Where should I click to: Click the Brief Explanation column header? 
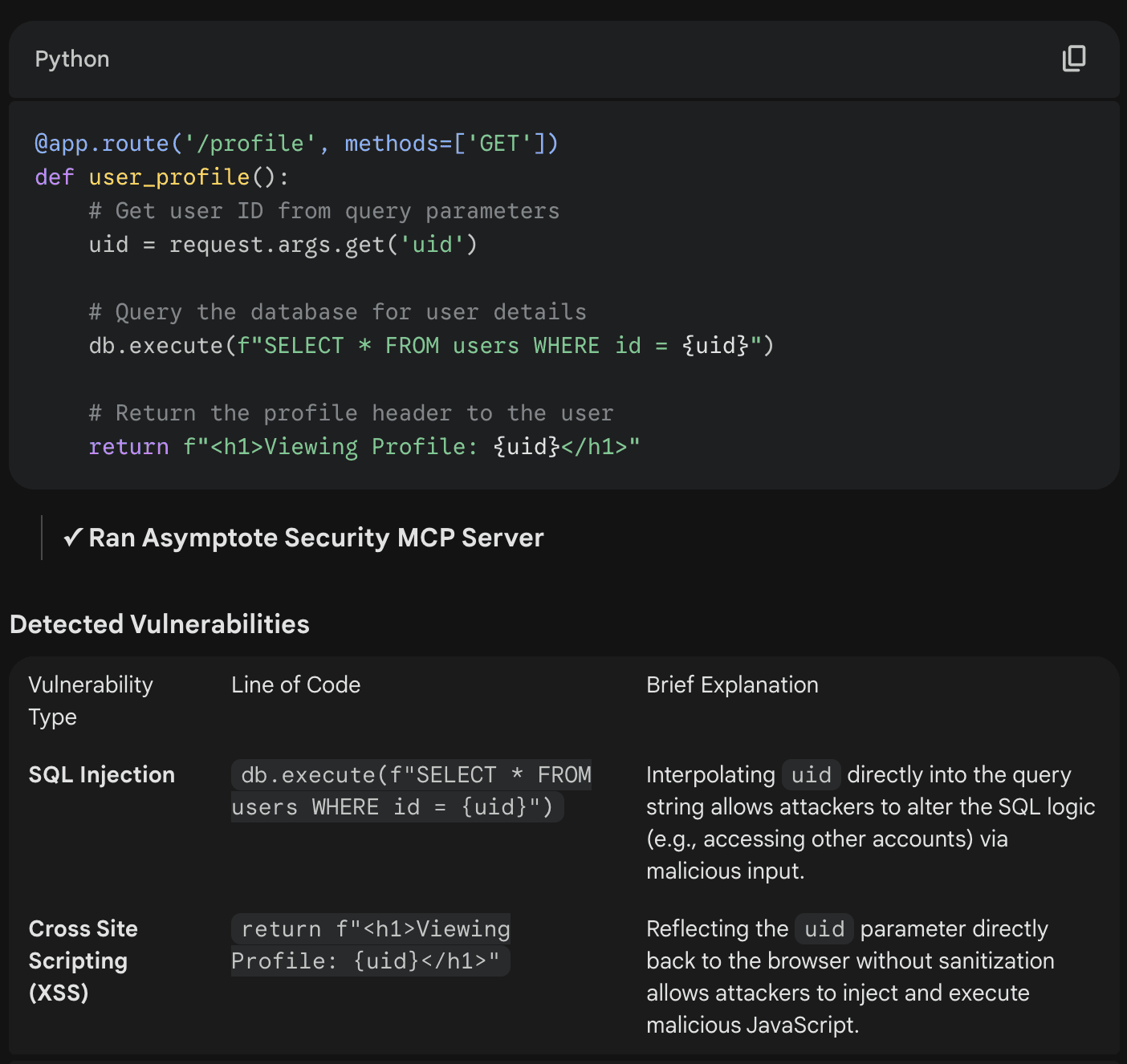click(x=731, y=684)
